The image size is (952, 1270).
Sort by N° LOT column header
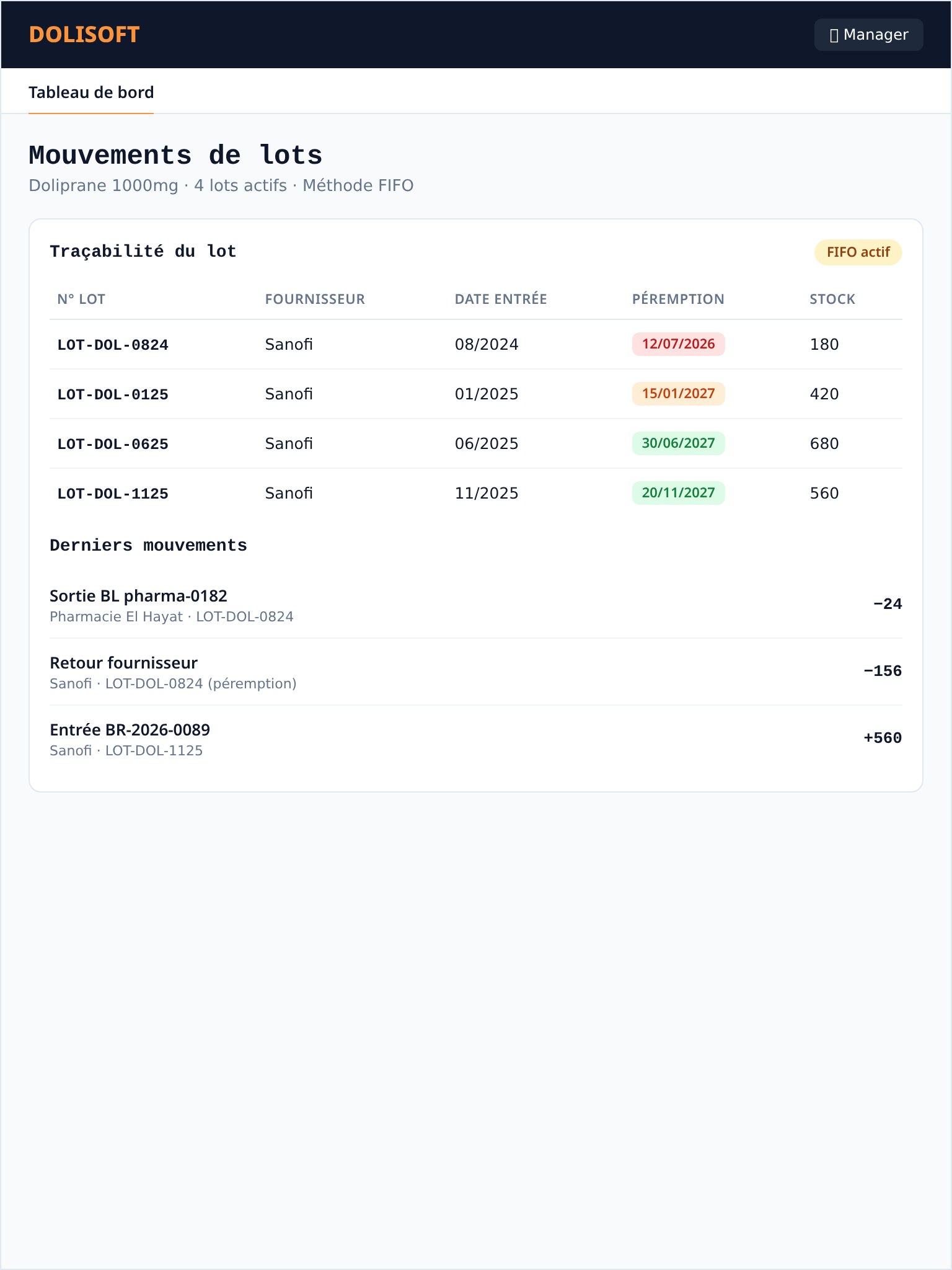pyautogui.click(x=81, y=300)
